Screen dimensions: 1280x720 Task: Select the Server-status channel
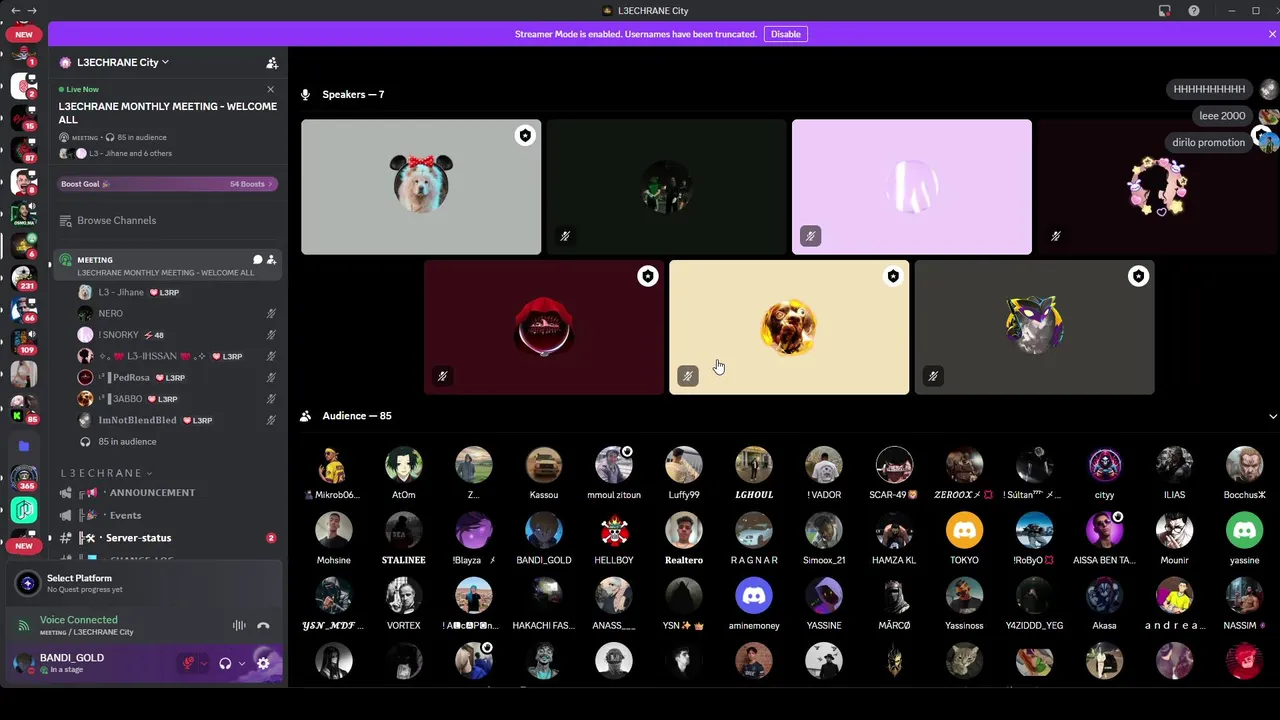point(167,538)
